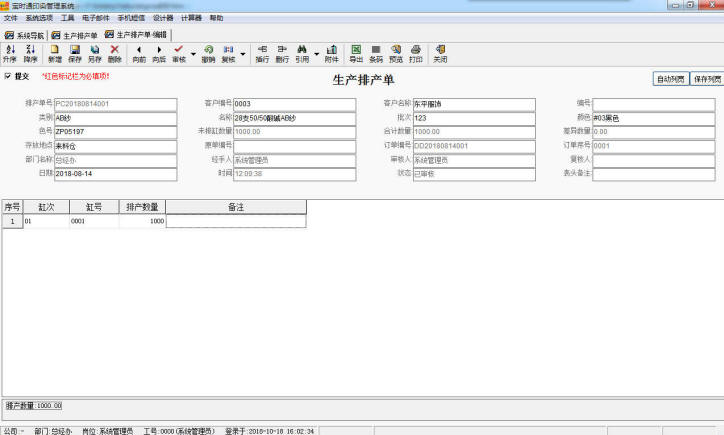Click the 排产数量 column header
The width and height of the screenshot is (724, 435).
pos(142,207)
